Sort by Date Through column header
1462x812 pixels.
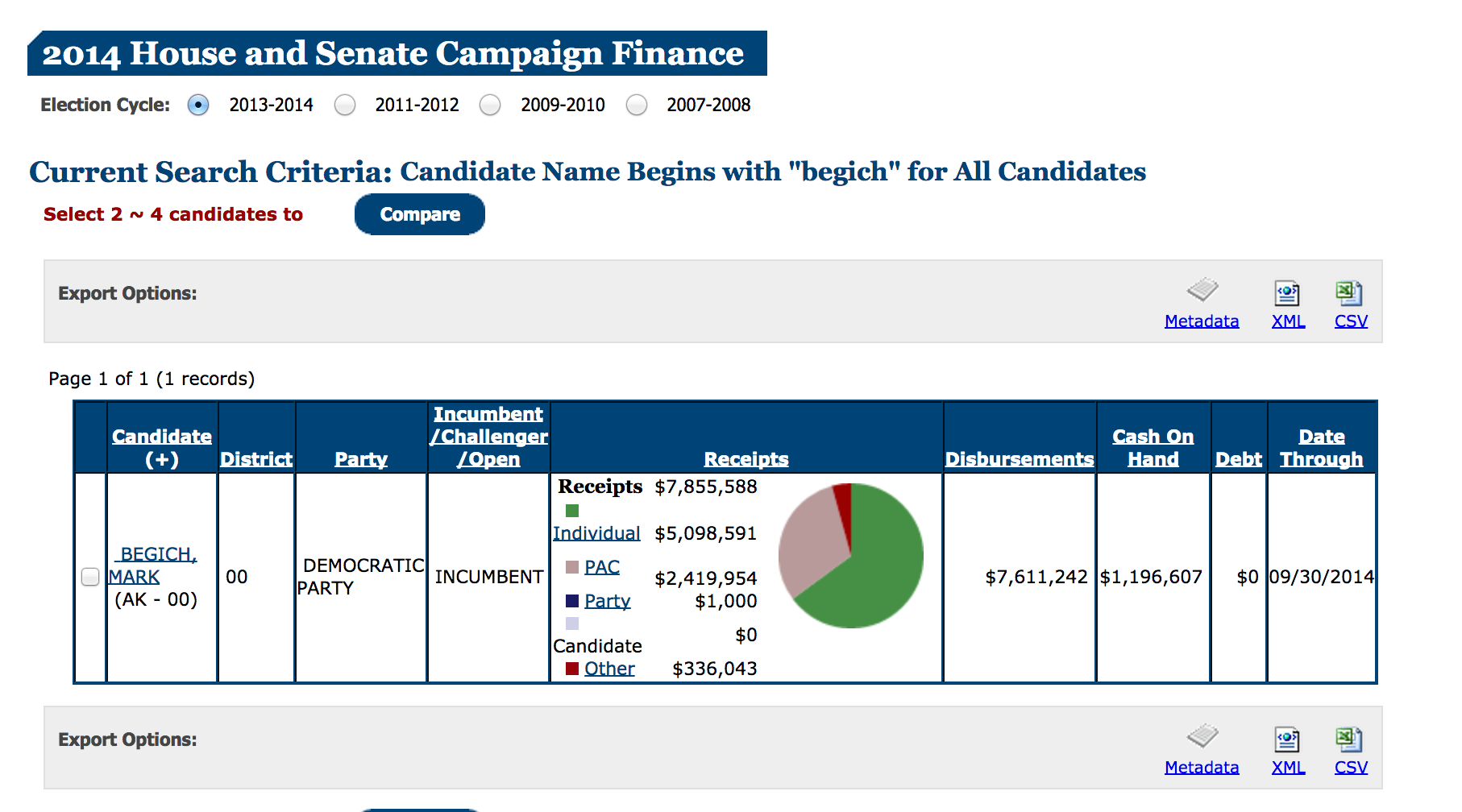(x=1321, y=448)
